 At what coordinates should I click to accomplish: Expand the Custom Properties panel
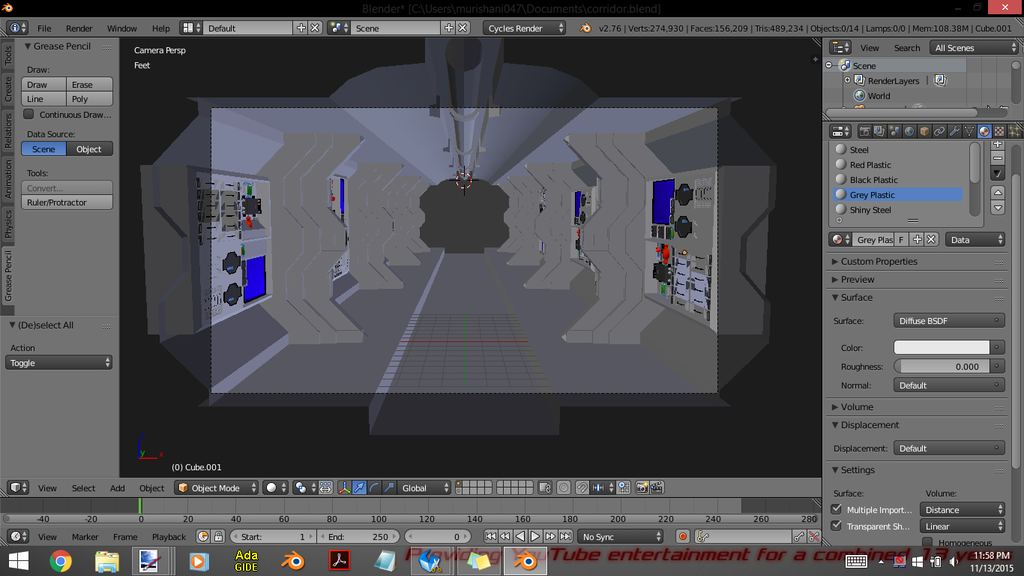pyautogui.click(x=878, y=261)
